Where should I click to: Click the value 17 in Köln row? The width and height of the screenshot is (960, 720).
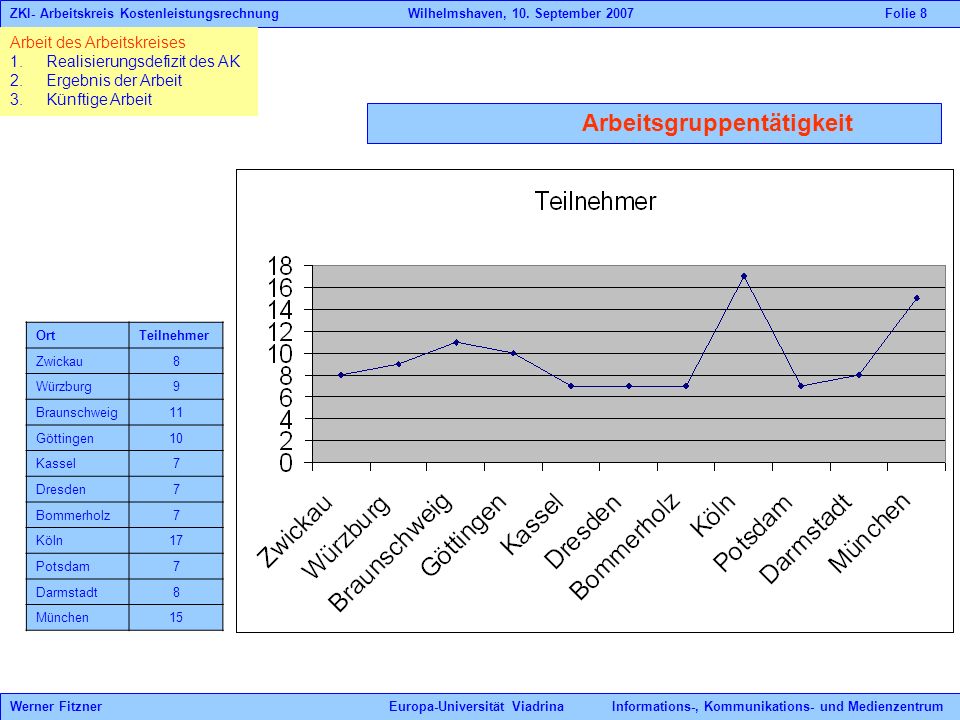[x=176, y=541]
